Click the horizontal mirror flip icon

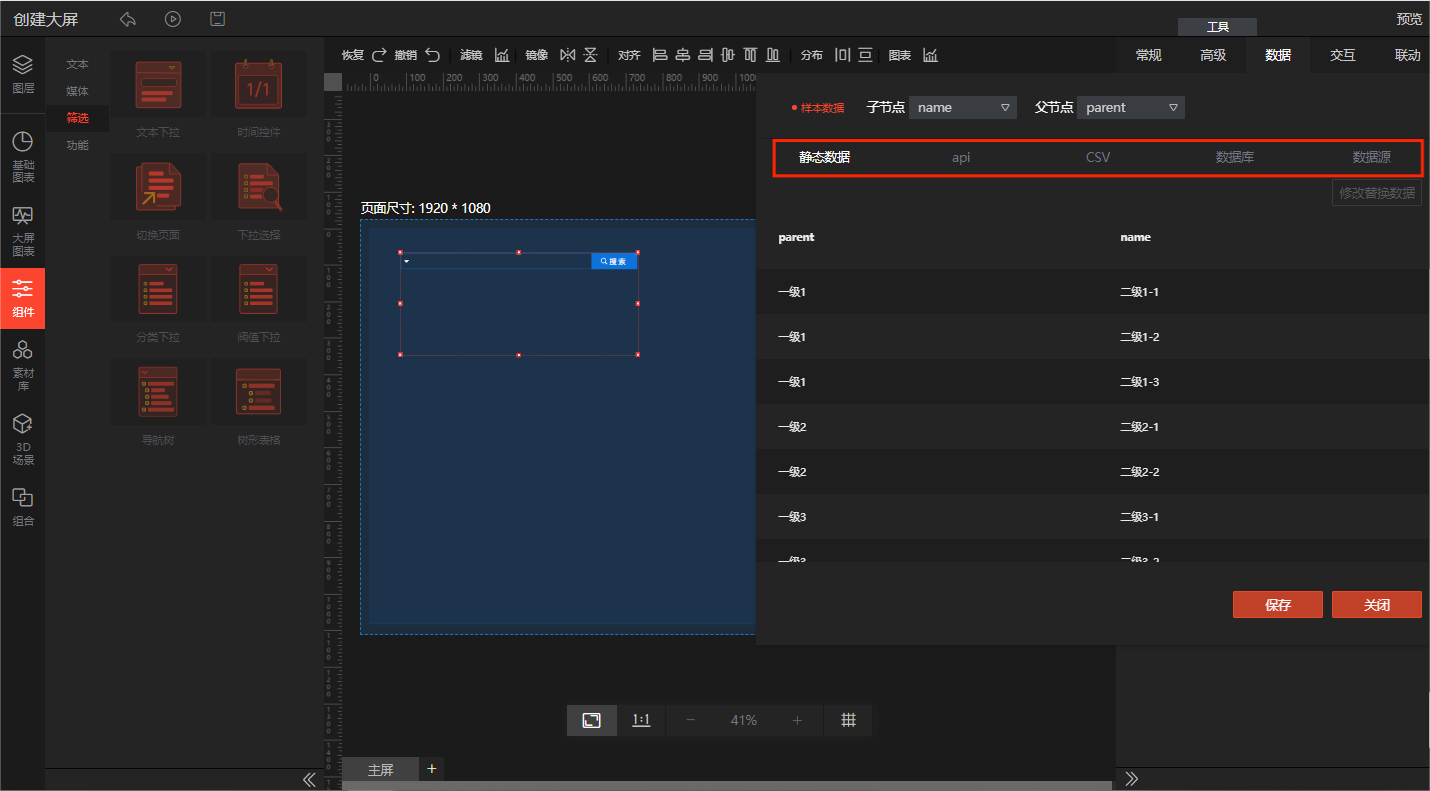click(568, 55)
